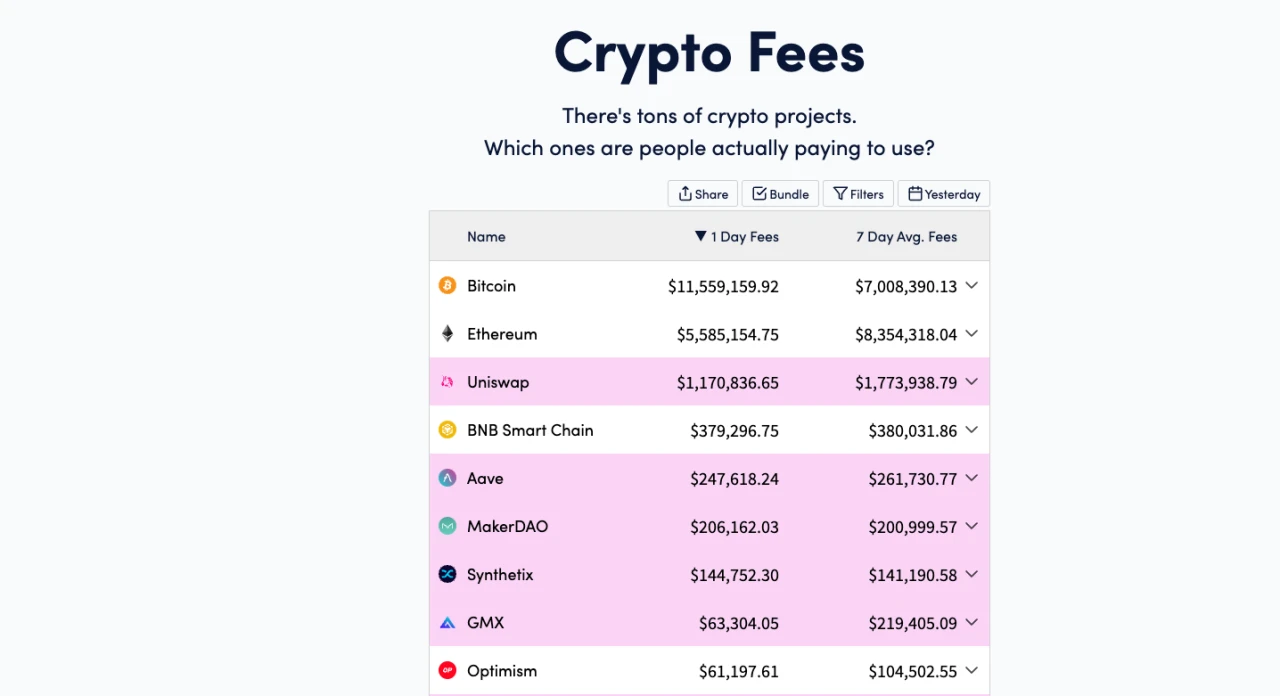Screen dimensions: 1280x696
Task: Sort by 1 Day Fees column
Action: point(737,237)
